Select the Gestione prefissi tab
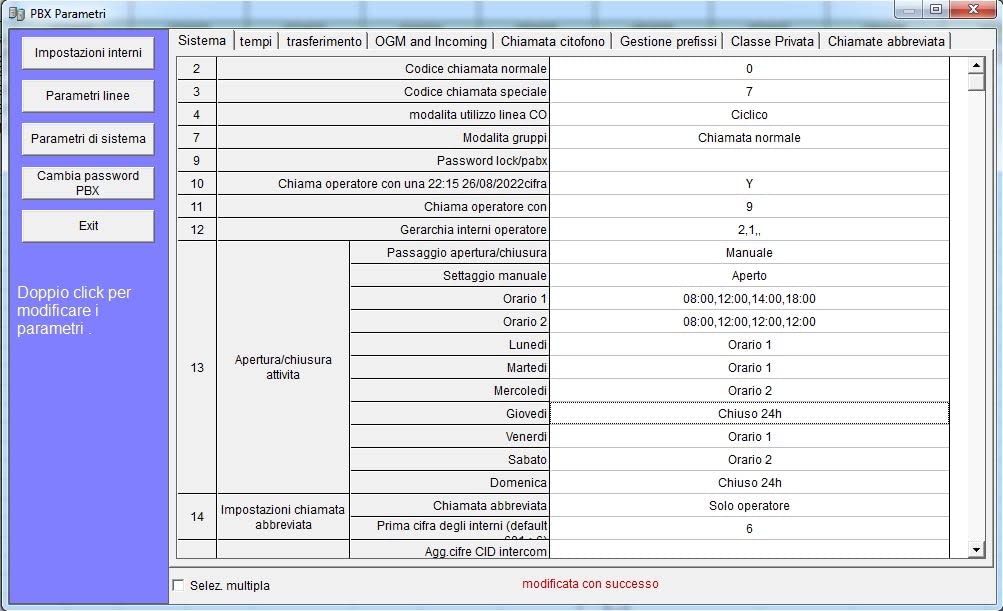This screenshot has height=611, width=1003. (x=668, y=42)
